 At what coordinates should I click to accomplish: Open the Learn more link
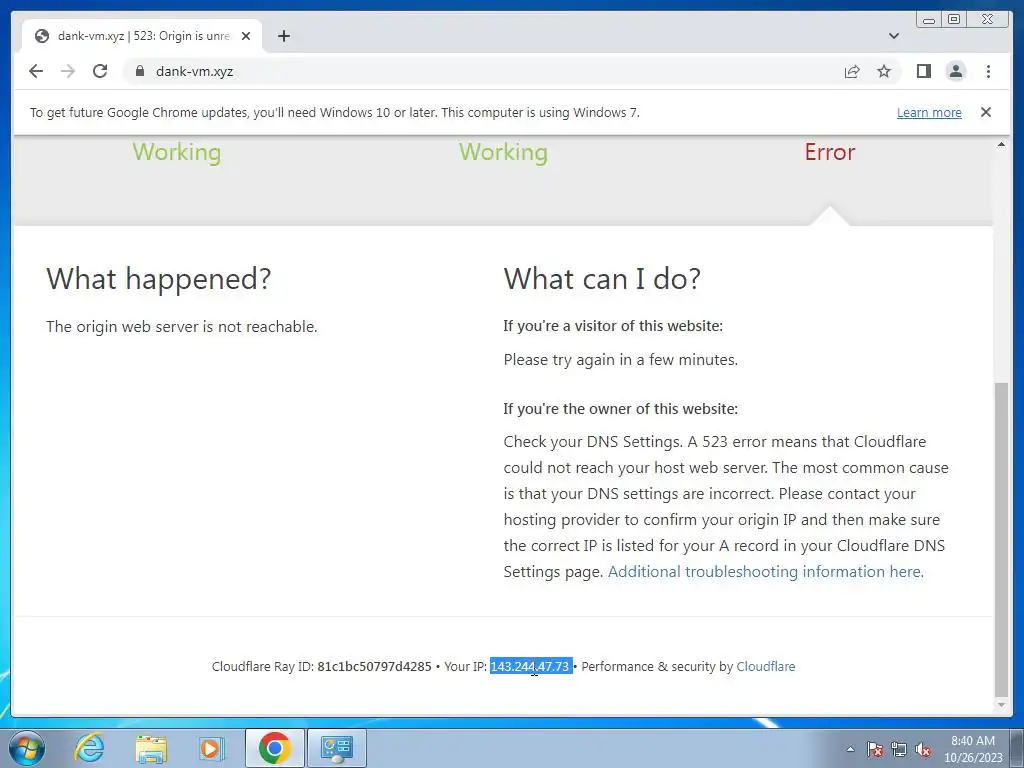coord(929,112)
